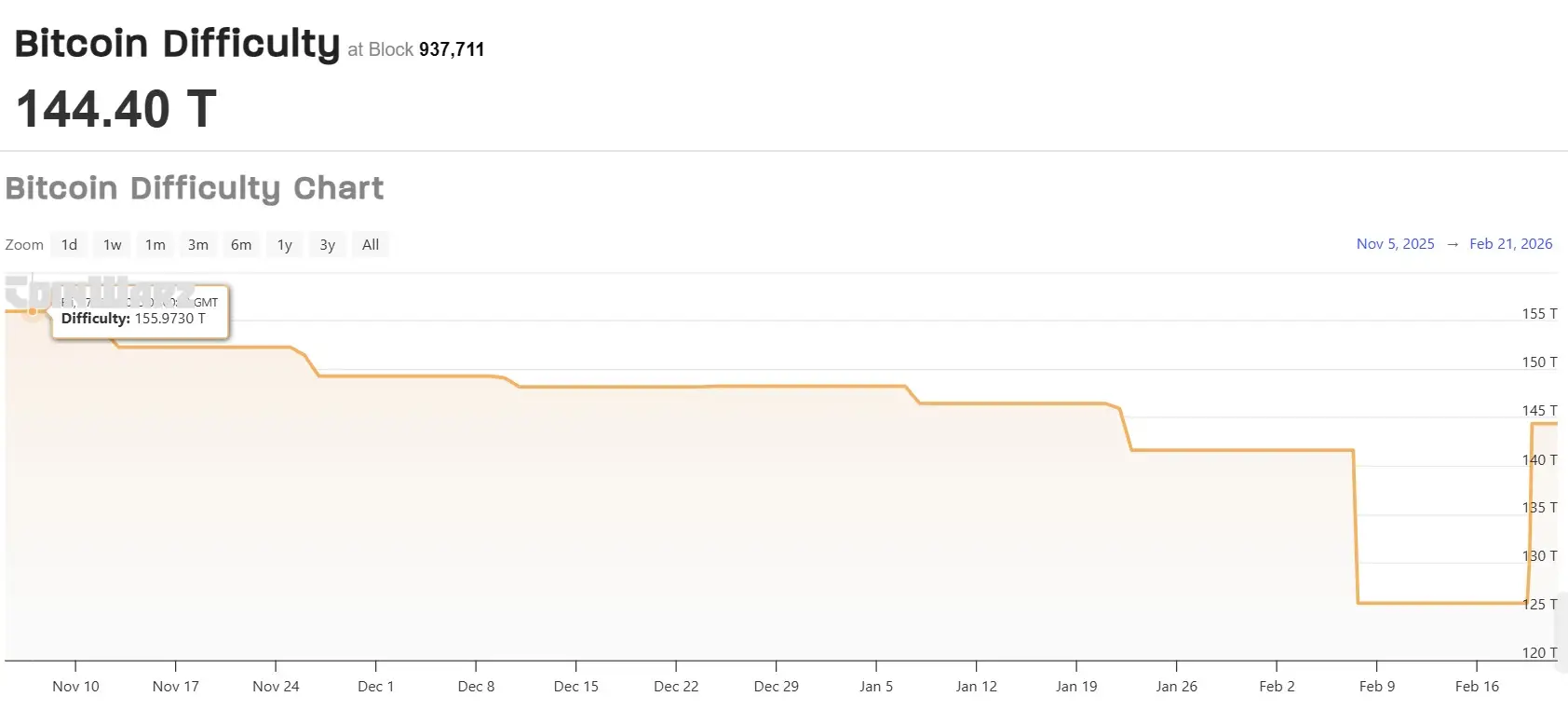Click block number 937,711
This screenshot has width=1568, height=710.
point(452,49)
